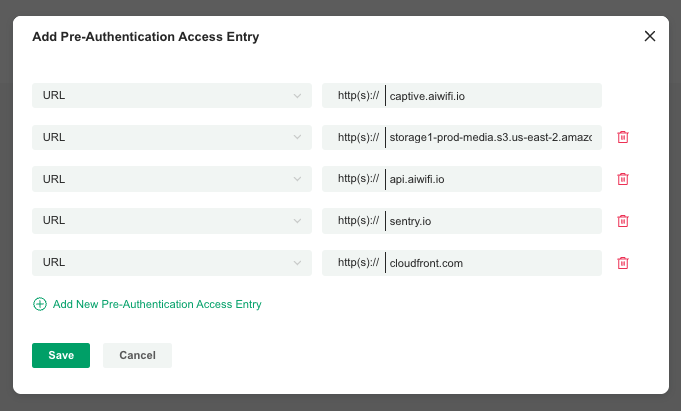Open the URL type dropdown for captive.aiwifi.io
The width and height of the screenshot is (681, 411).
point(172,96)
